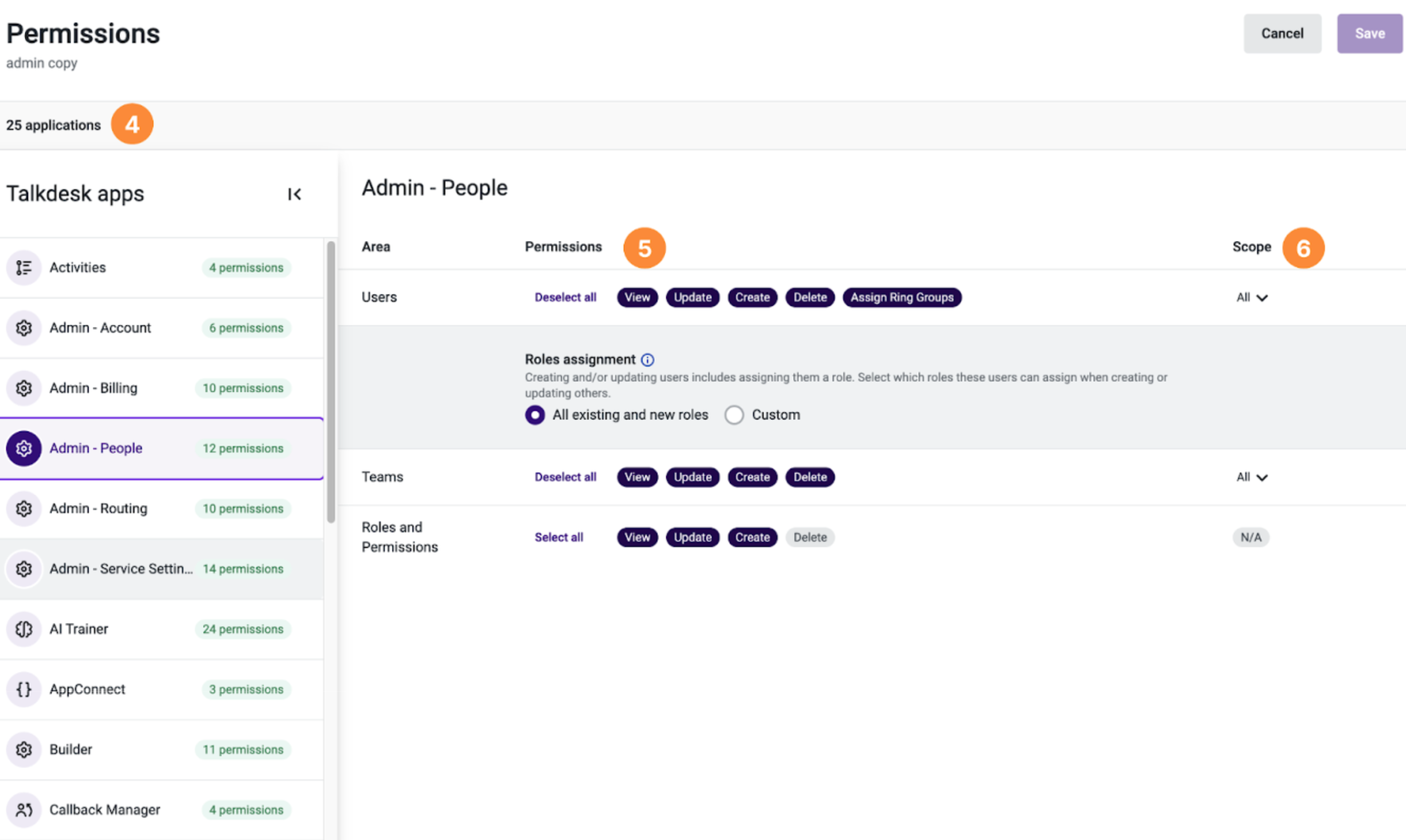Open Admin - Routing app permissions
This screenshot has height=840, width=1406.
162,508
